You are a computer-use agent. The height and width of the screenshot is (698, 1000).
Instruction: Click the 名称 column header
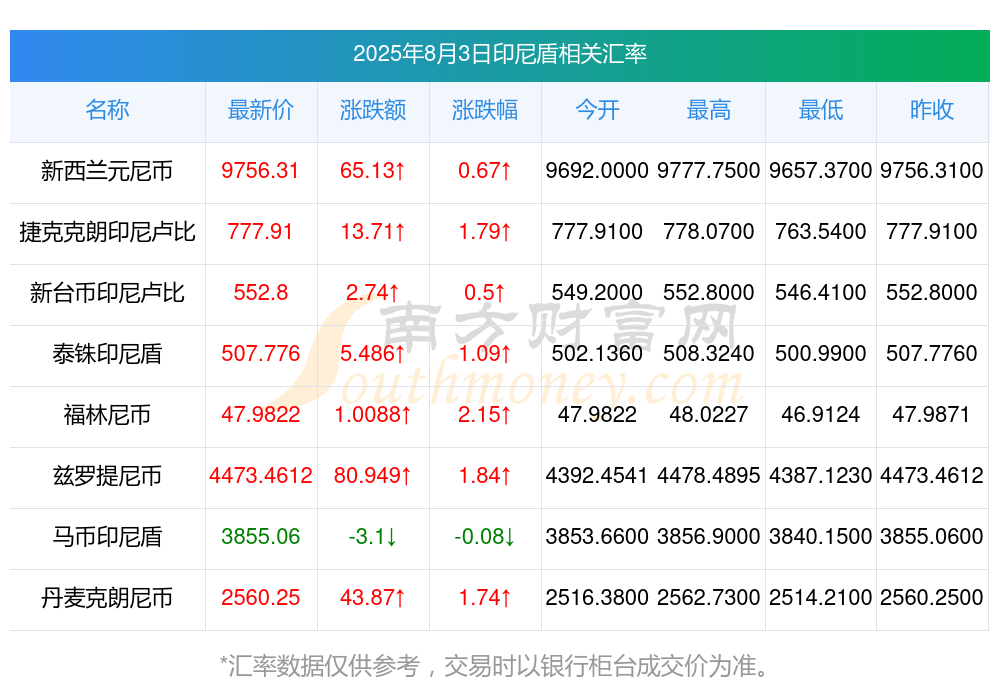coord(107,110)
